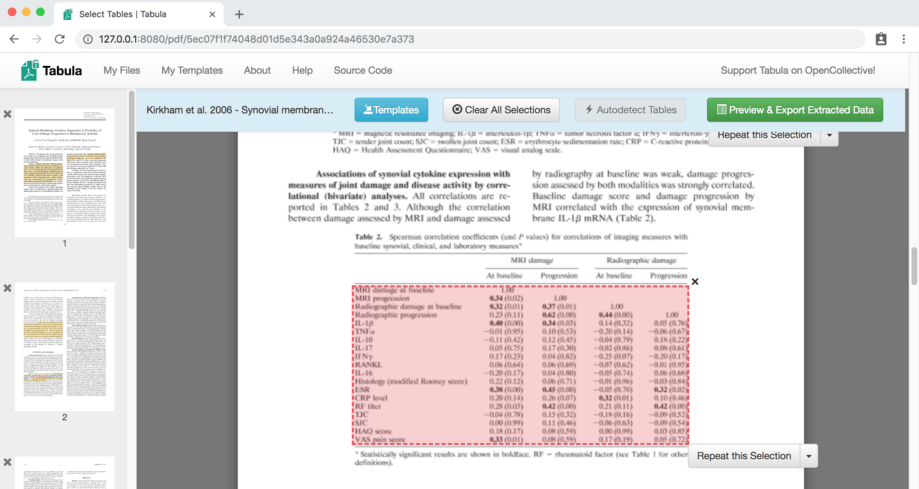Screen dimensions: 919x489
Task: Click Preview & Export Extracted Data
Action: (x=794, y=110)
